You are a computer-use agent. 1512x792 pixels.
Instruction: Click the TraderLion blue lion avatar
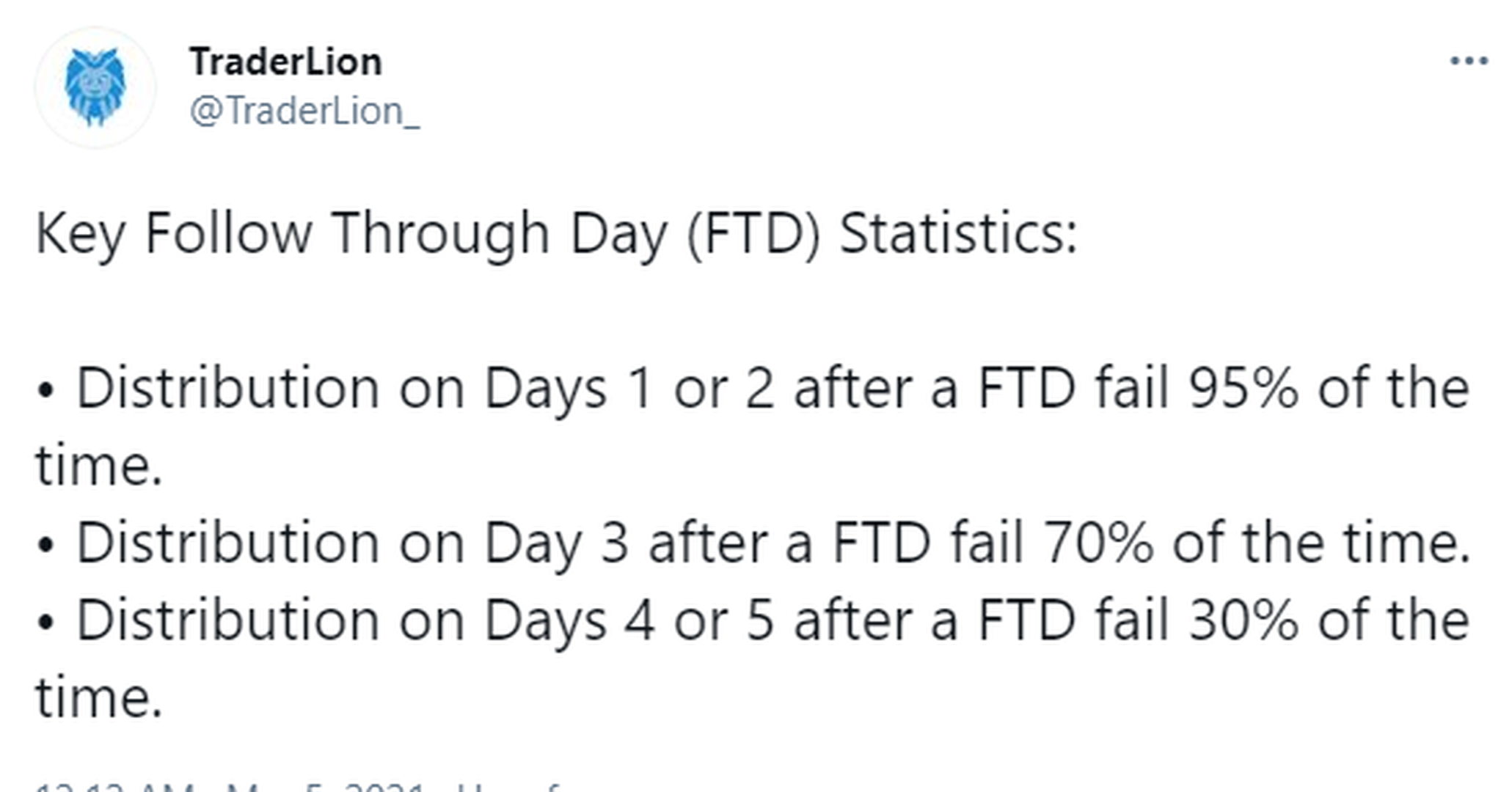pyautogui.click(x=95, y=87)
